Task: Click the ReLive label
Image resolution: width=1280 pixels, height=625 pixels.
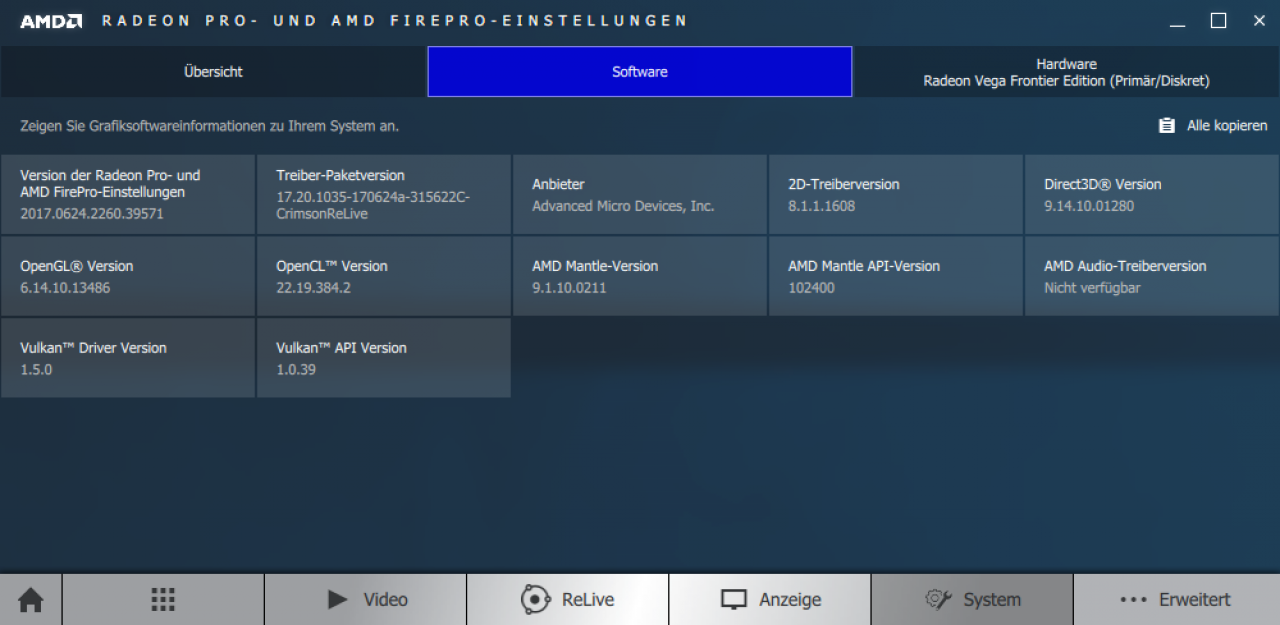Action: [588, 600]
